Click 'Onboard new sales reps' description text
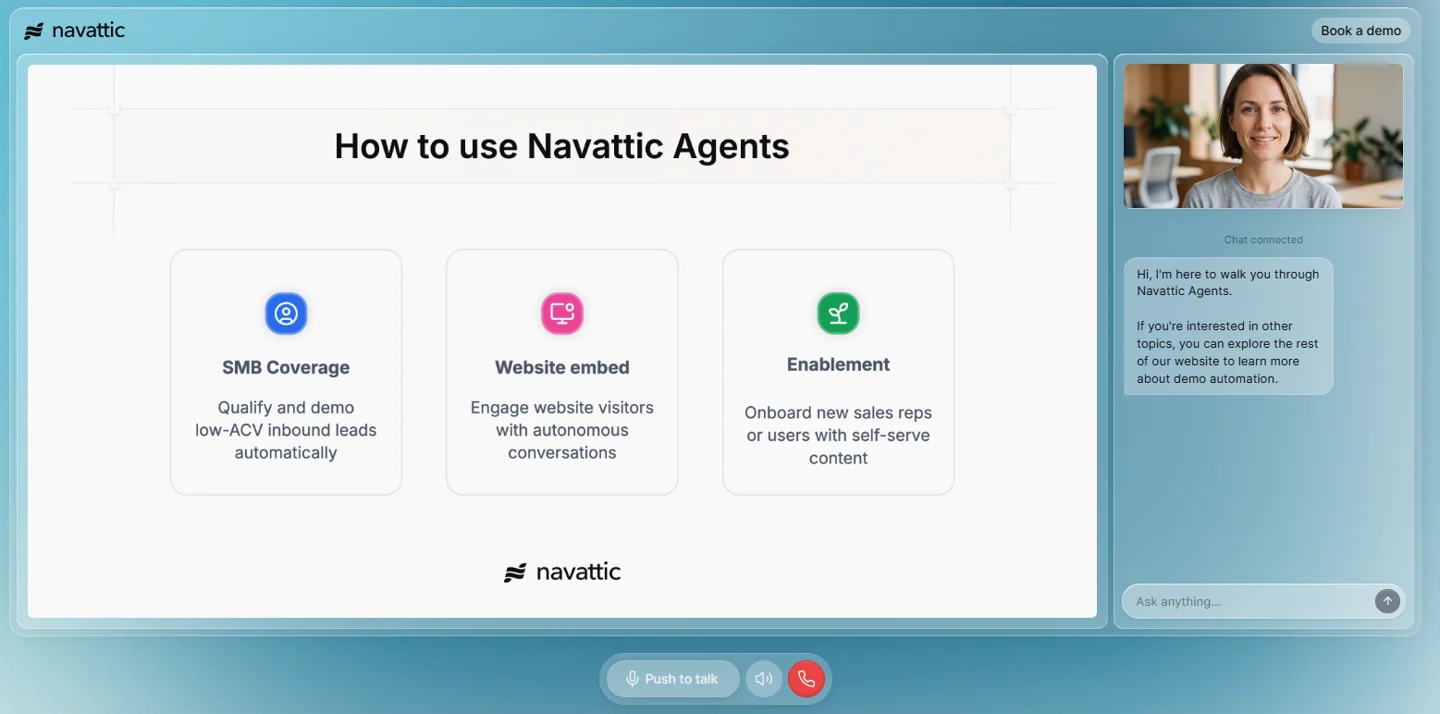The height and width of the screenshot is (714, 1440). point(838,435)
